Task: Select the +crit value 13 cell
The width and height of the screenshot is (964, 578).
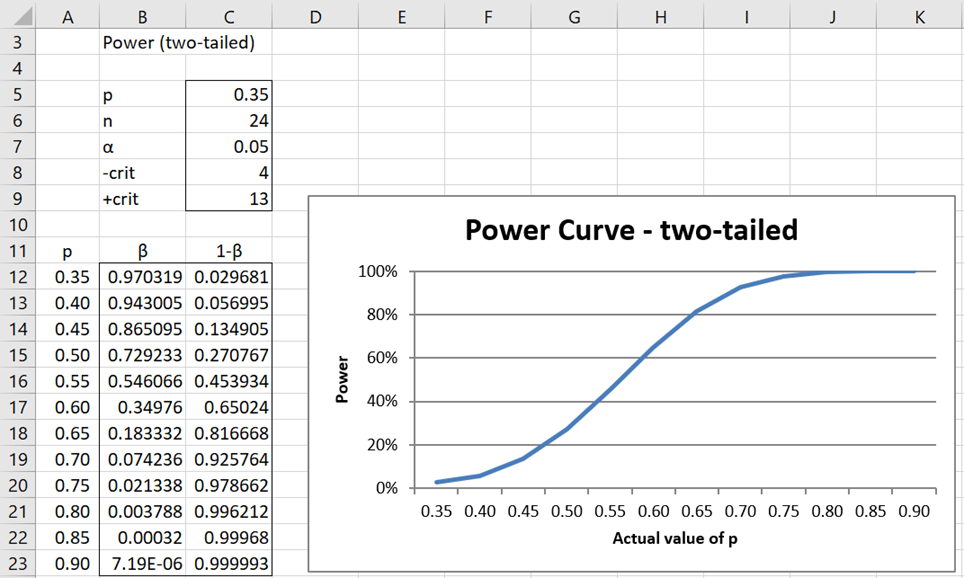Action: pyautogui.click(x=229, y=199)
